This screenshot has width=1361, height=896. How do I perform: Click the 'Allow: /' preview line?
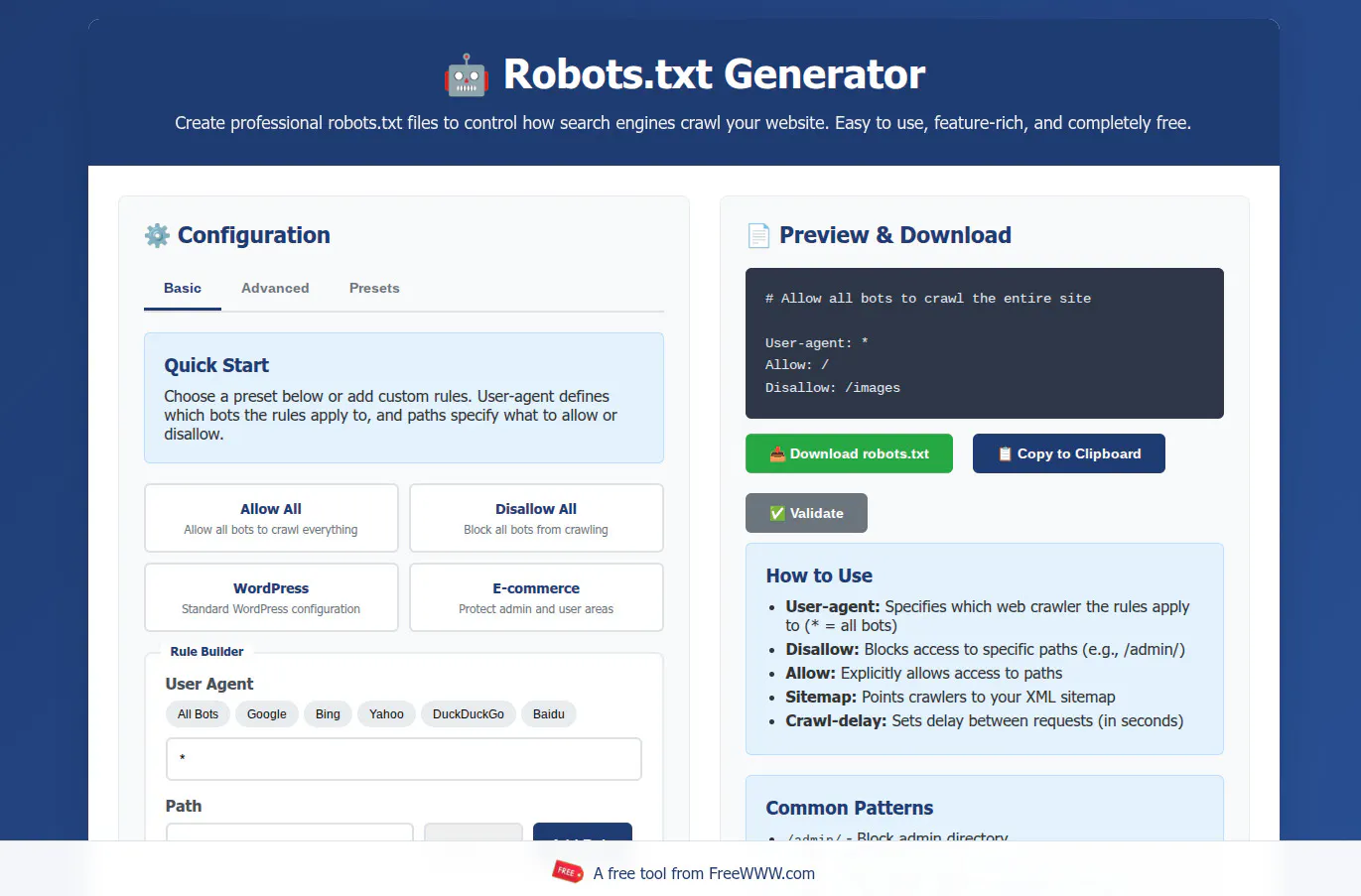(x=797, y=365)
